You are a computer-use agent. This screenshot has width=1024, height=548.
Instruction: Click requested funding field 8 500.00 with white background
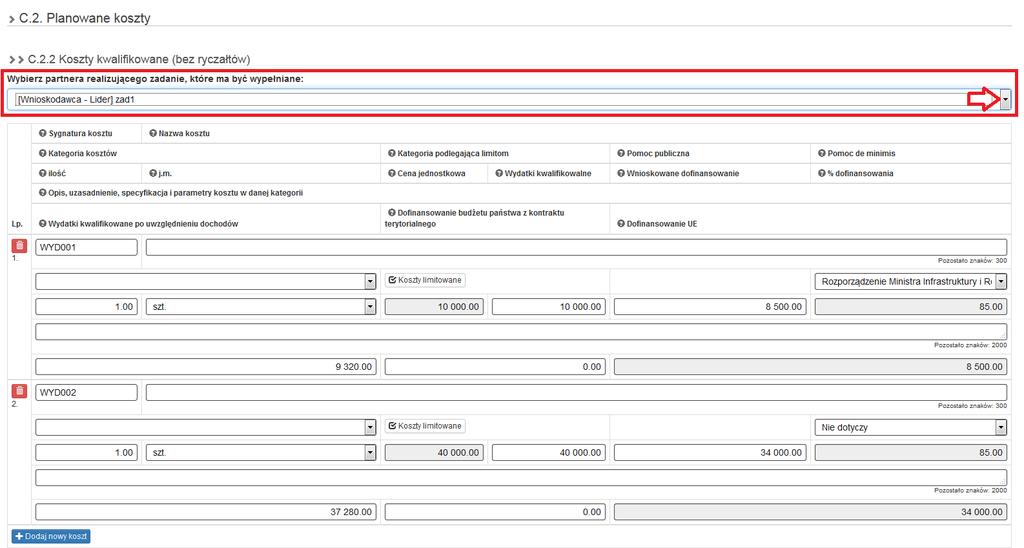click(710, 306)
